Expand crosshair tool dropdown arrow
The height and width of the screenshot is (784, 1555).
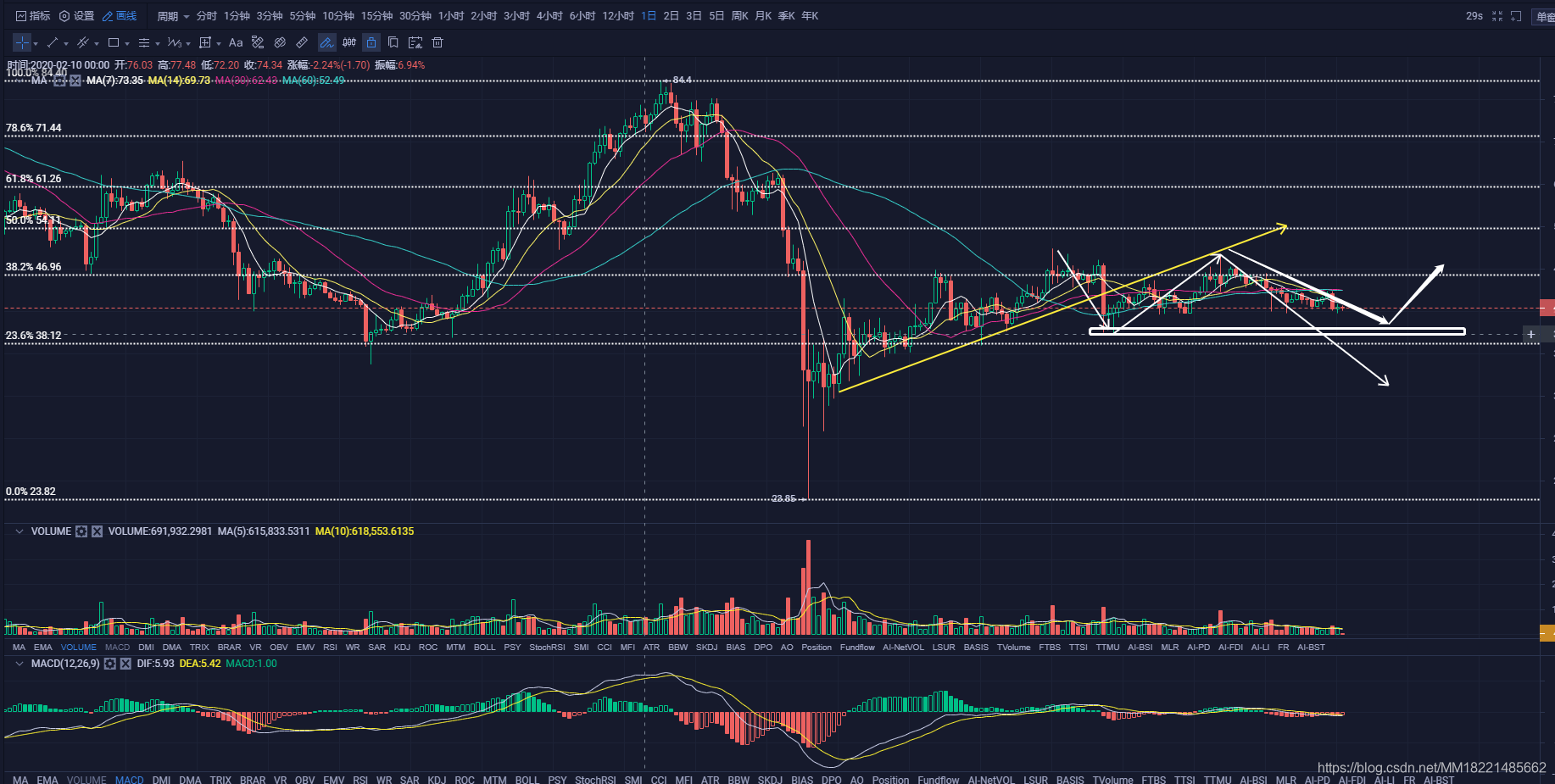pyautogui.click(x=36, y=43)
